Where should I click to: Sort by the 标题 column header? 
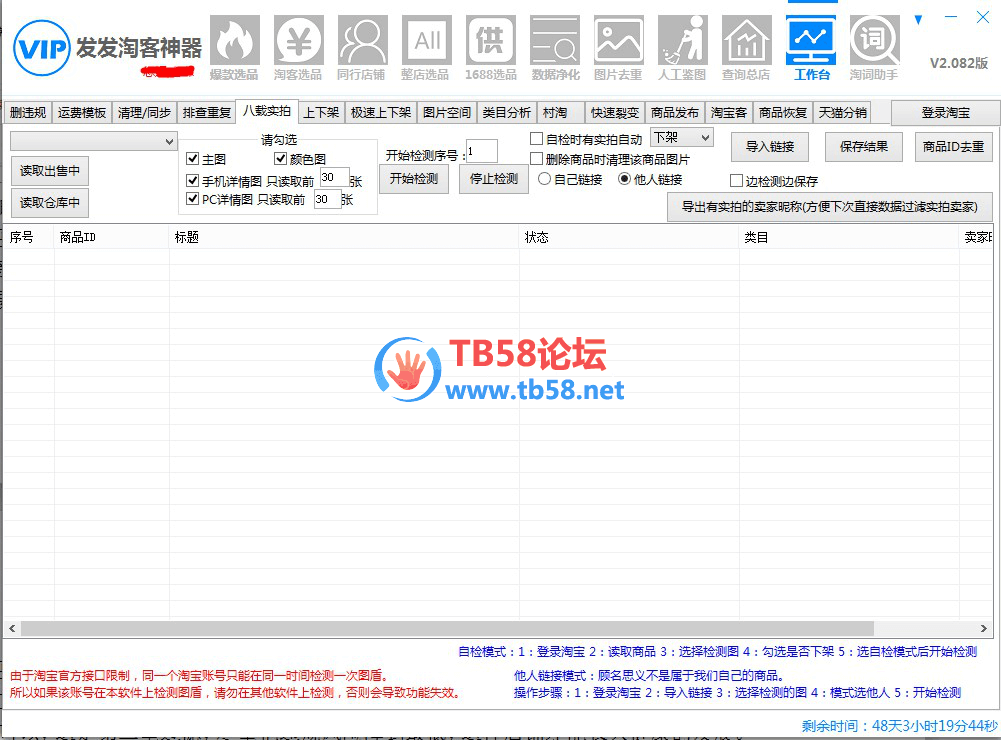pyautogui.click(x=344, y=238)
